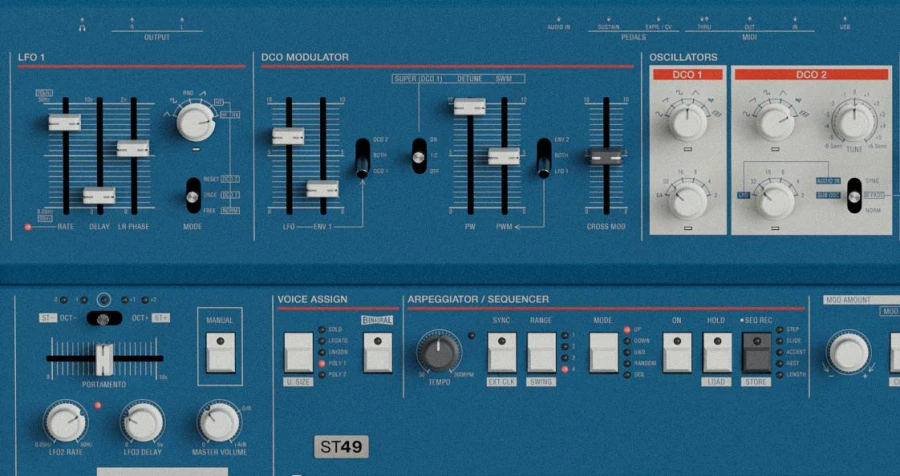Flip the DCO 2 SYNC / NORM switch
The height and width of the screenshot is (476, 900).
tap(854, 196)
